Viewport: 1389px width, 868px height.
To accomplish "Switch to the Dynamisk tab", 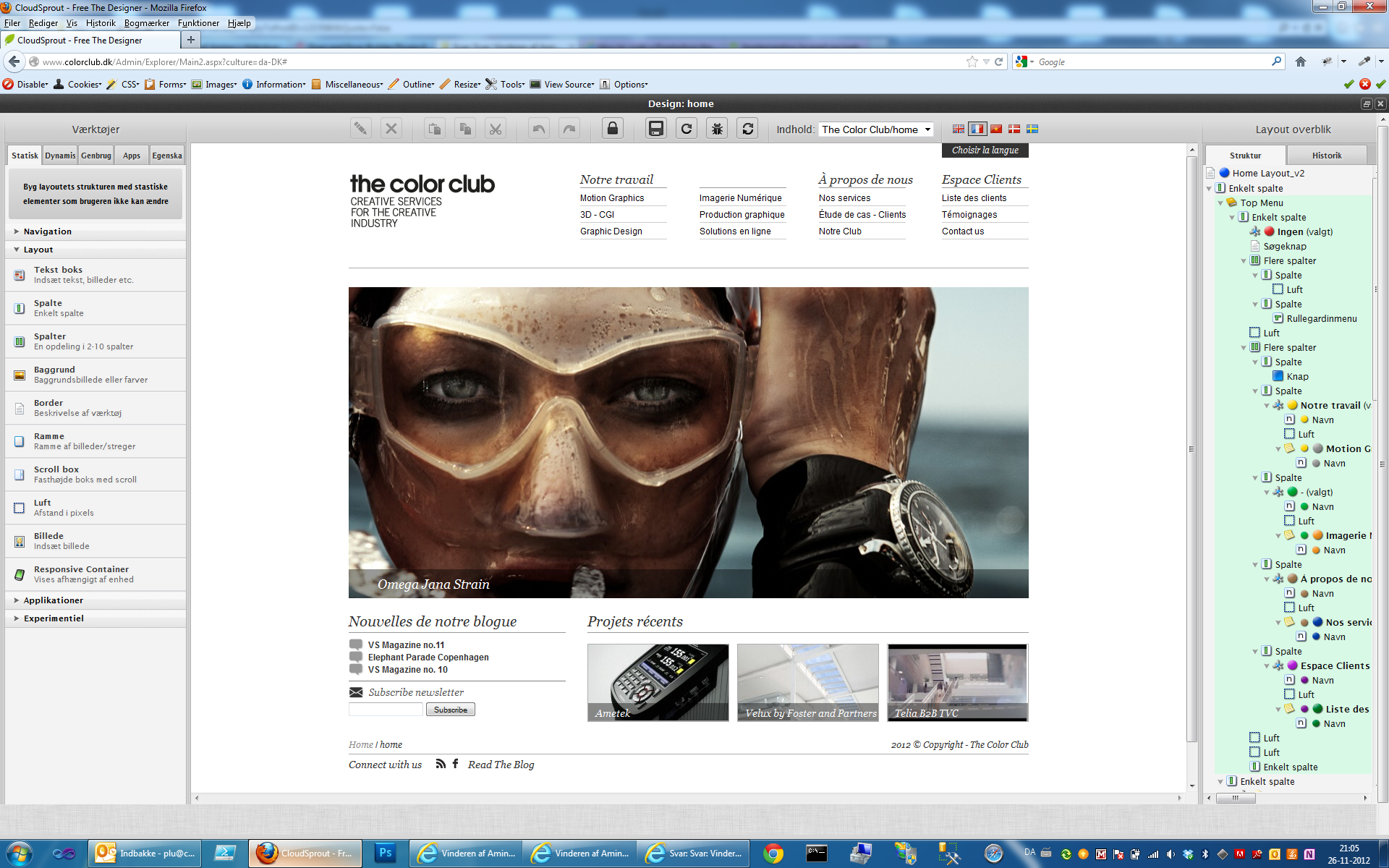I will click(x=60, y=156).
